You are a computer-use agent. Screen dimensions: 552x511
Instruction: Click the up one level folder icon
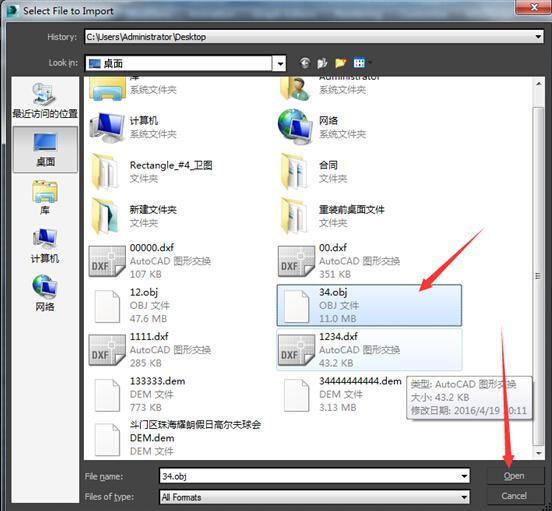point(322,63)
